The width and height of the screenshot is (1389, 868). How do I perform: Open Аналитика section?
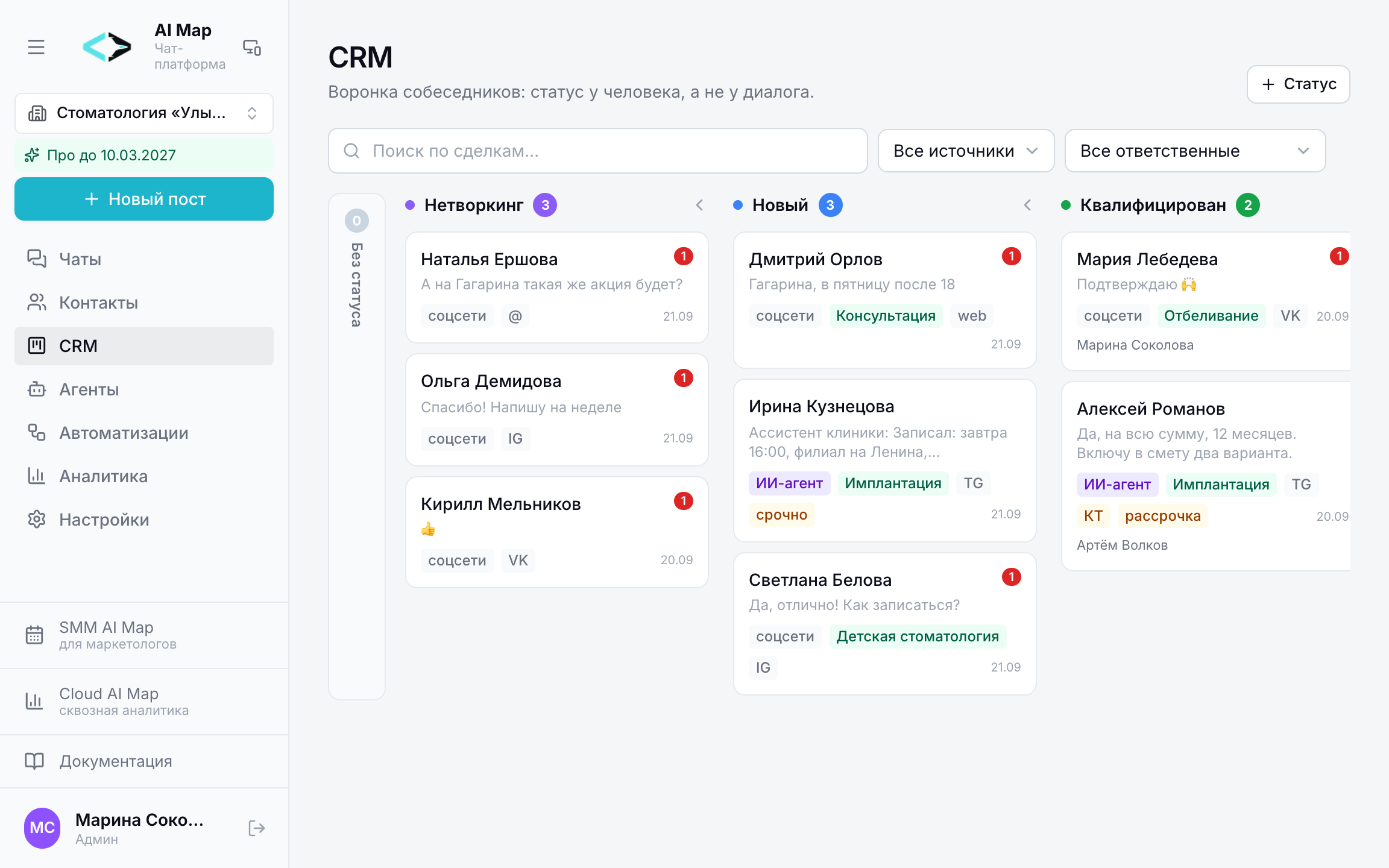click(144, 476)
